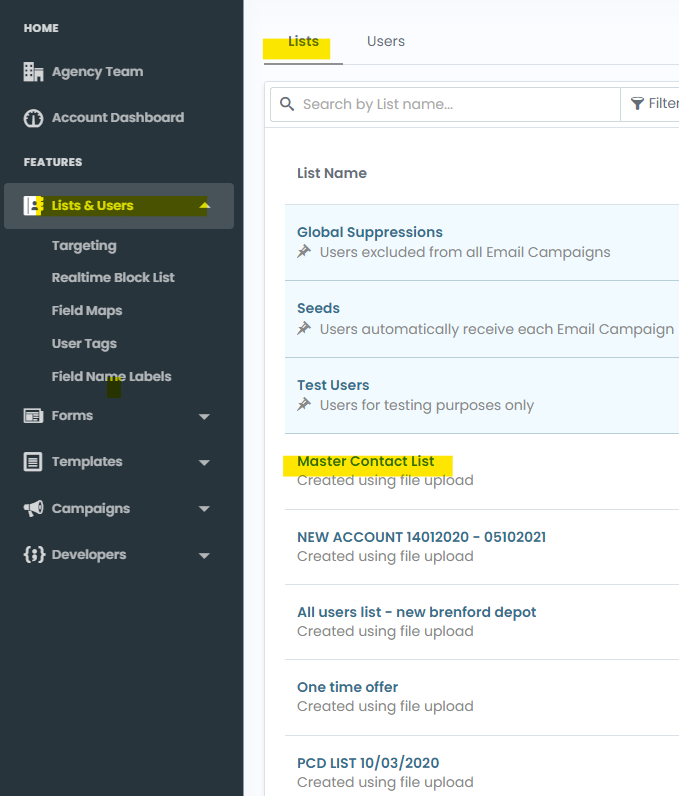Click the Forms menu label
Image resolution: width=679 pixels, height=796 pixels.
pos(72,416)
